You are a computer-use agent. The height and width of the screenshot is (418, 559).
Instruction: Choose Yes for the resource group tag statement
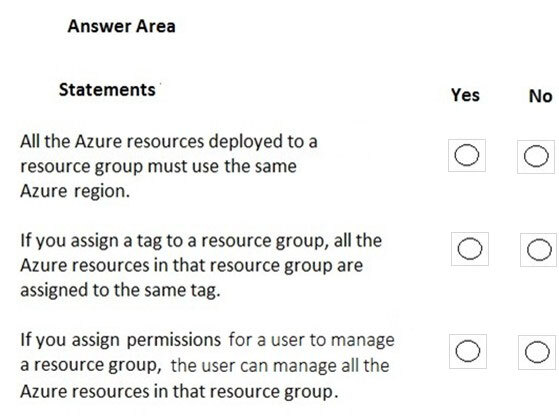470,249
